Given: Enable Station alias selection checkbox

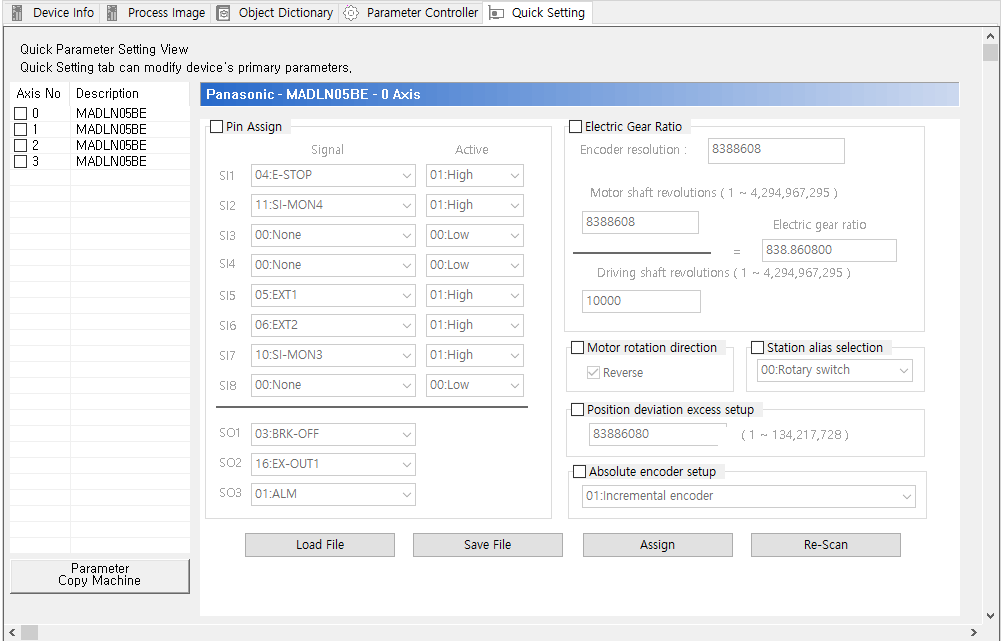Looking at the screenshot, I should pos(757,348).
